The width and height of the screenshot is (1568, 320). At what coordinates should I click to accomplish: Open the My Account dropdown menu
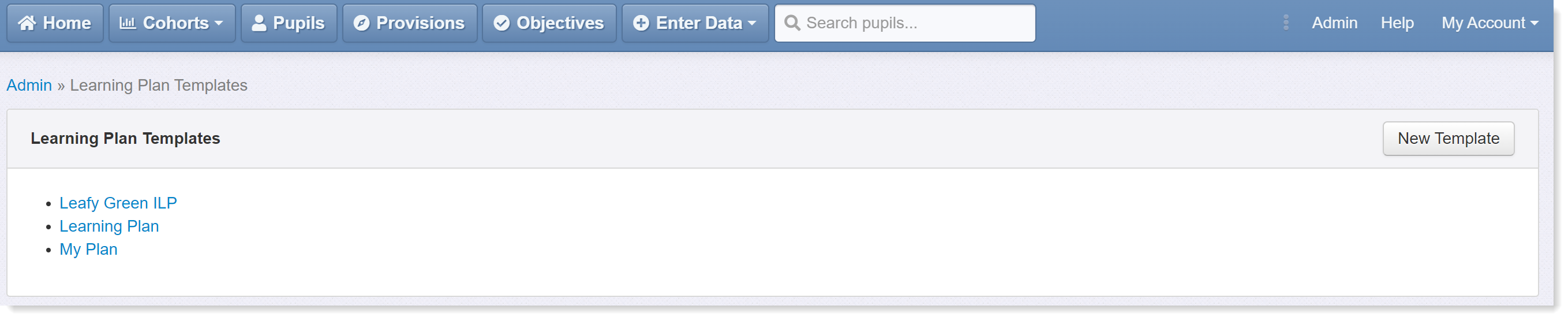tap(1490, 23)
